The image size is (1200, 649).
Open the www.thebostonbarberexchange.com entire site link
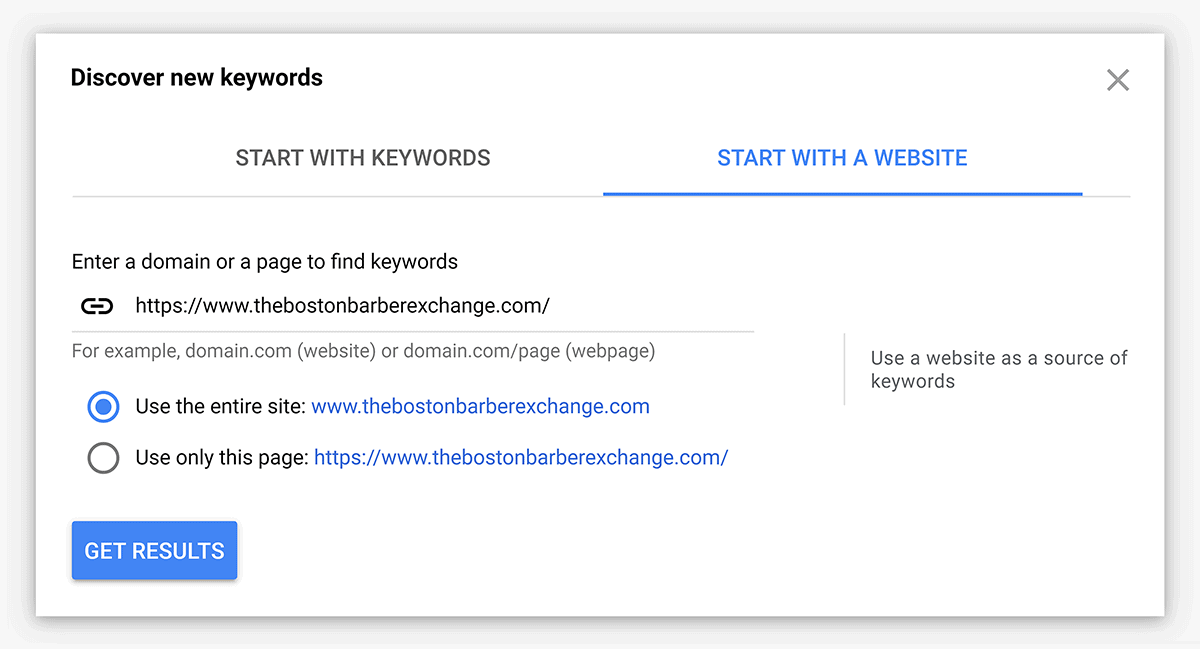click(480, 407)
